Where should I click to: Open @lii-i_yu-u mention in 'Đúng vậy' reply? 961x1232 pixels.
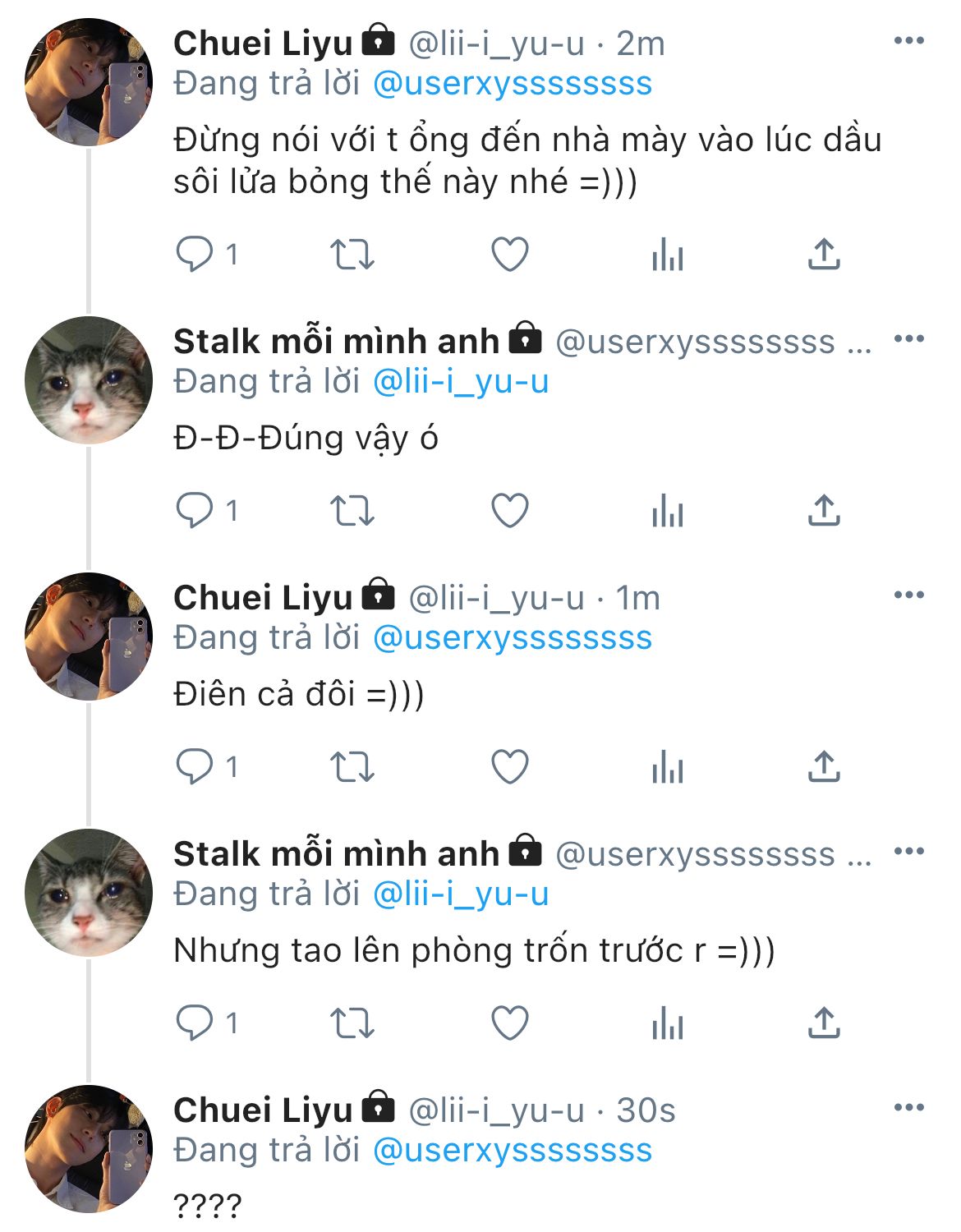click(x=461, y=382)
